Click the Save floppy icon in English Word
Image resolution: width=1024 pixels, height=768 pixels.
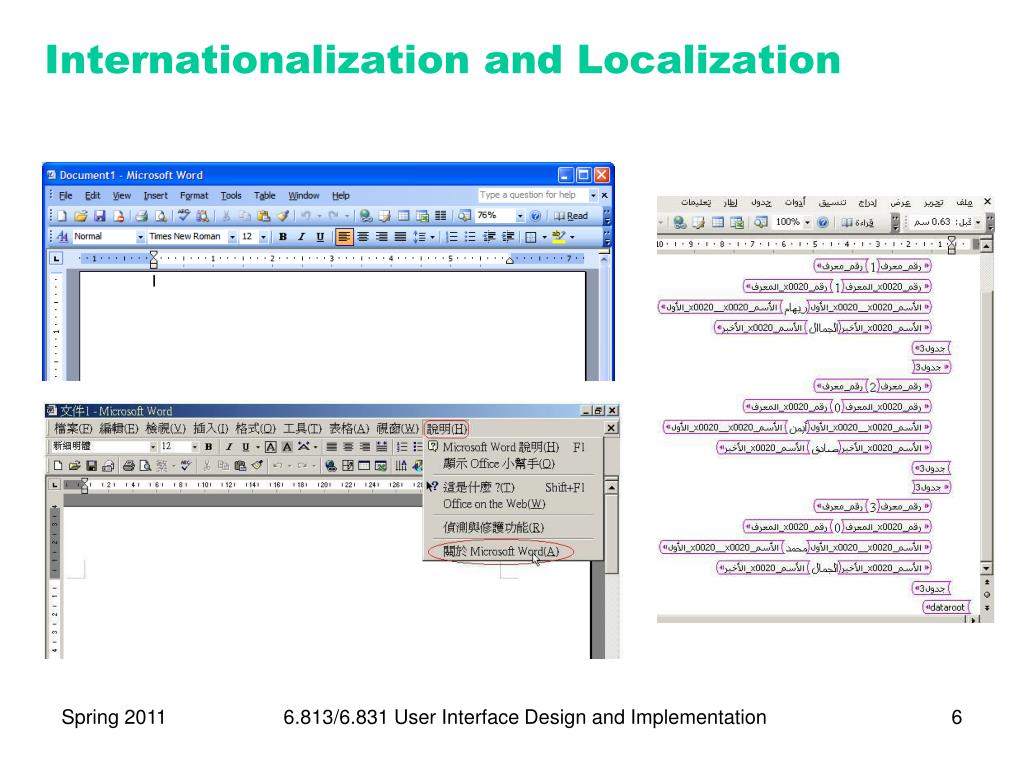(100, 216)
